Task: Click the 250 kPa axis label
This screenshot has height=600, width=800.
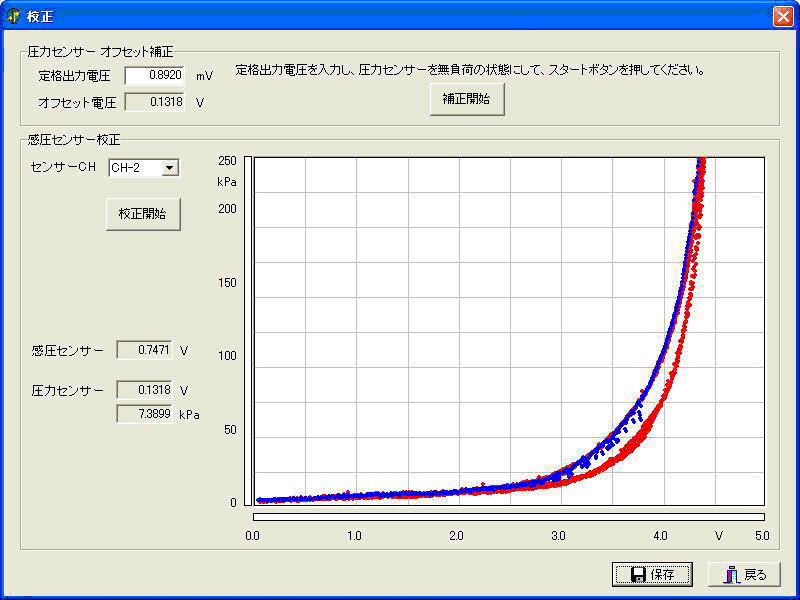Action: [x=227, y=161]
